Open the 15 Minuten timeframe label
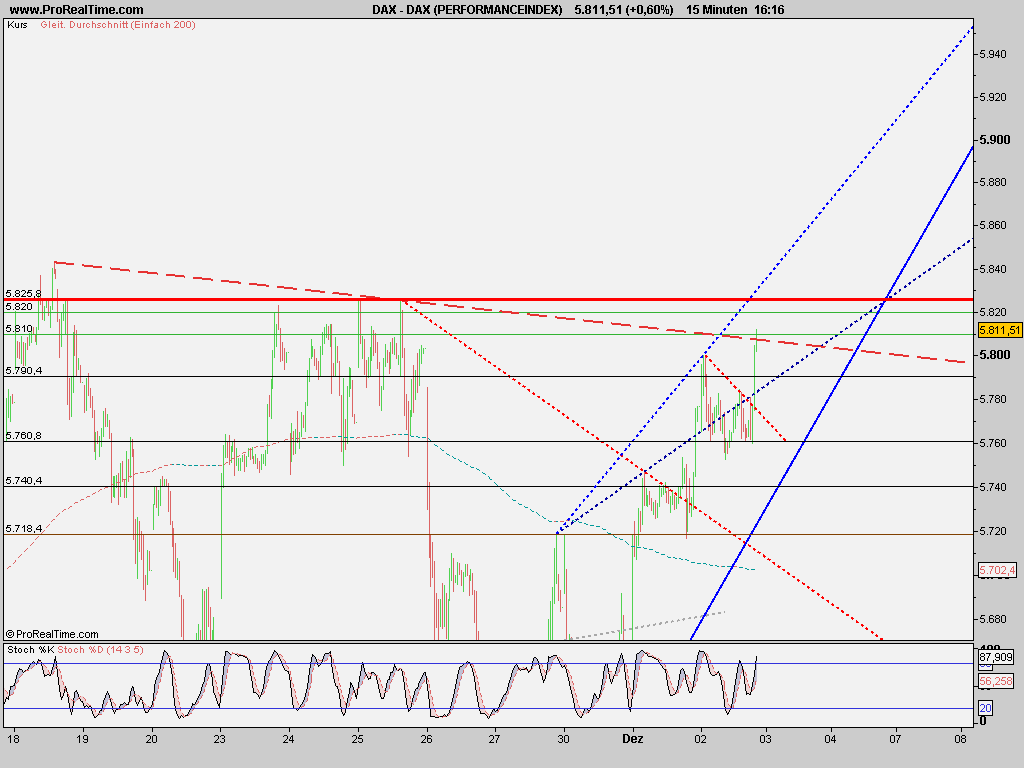 (716, 10)
